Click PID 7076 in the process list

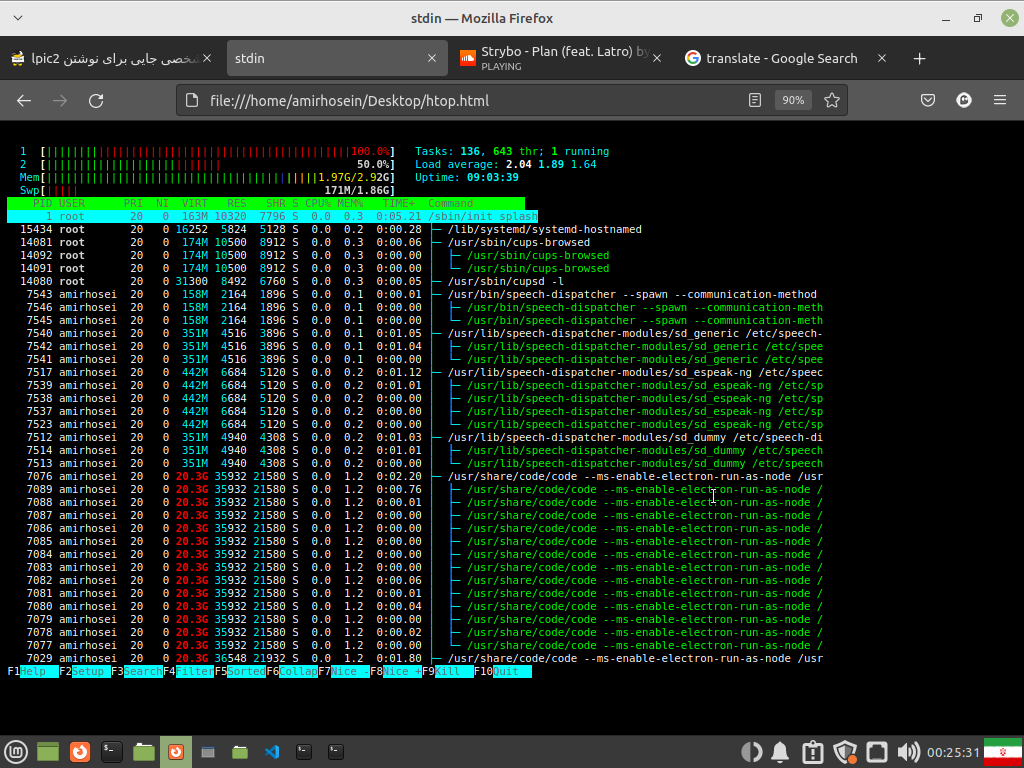click(x=39, y=476)
